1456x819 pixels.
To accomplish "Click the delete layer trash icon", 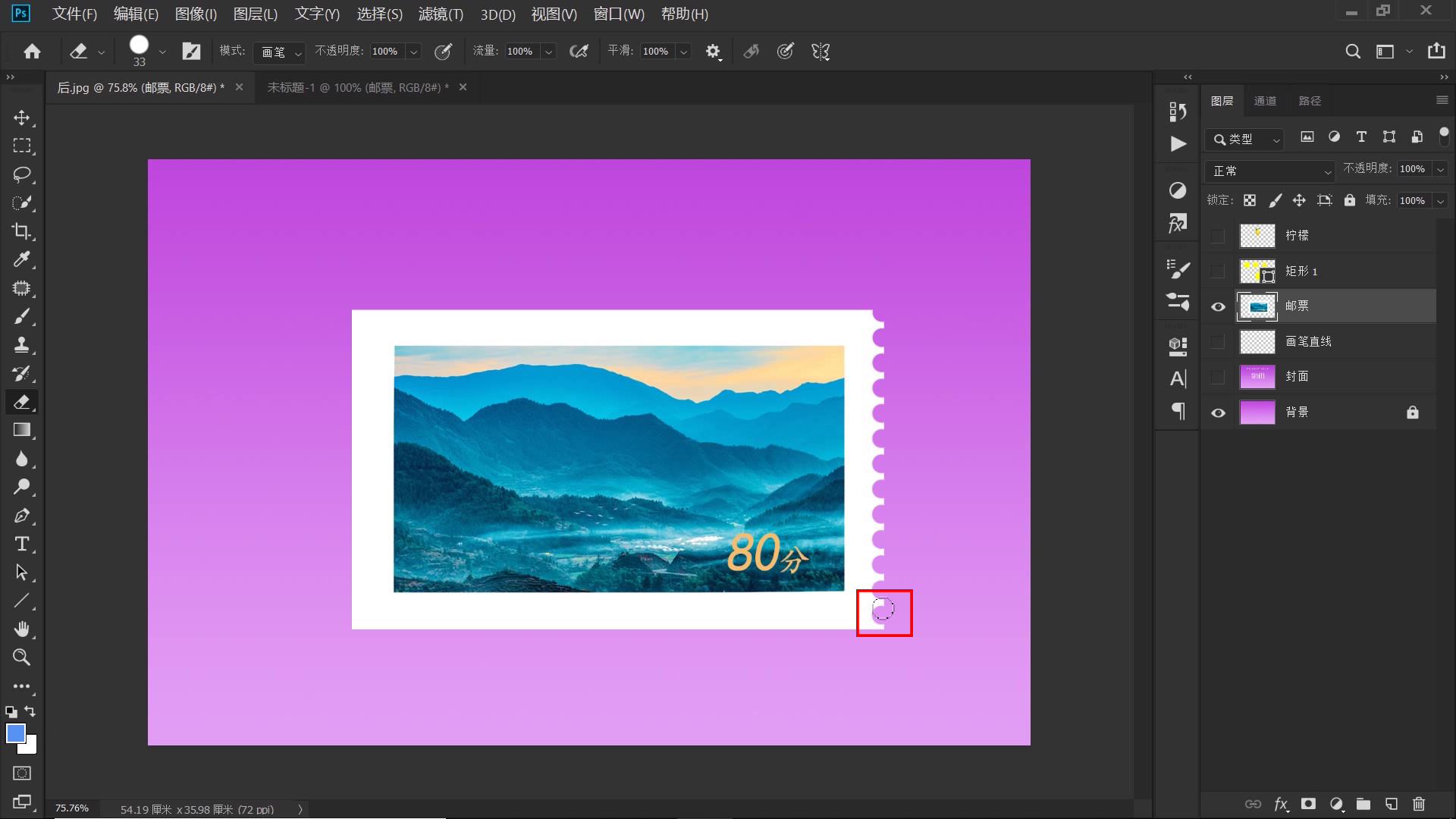I will click(1419, 804).
